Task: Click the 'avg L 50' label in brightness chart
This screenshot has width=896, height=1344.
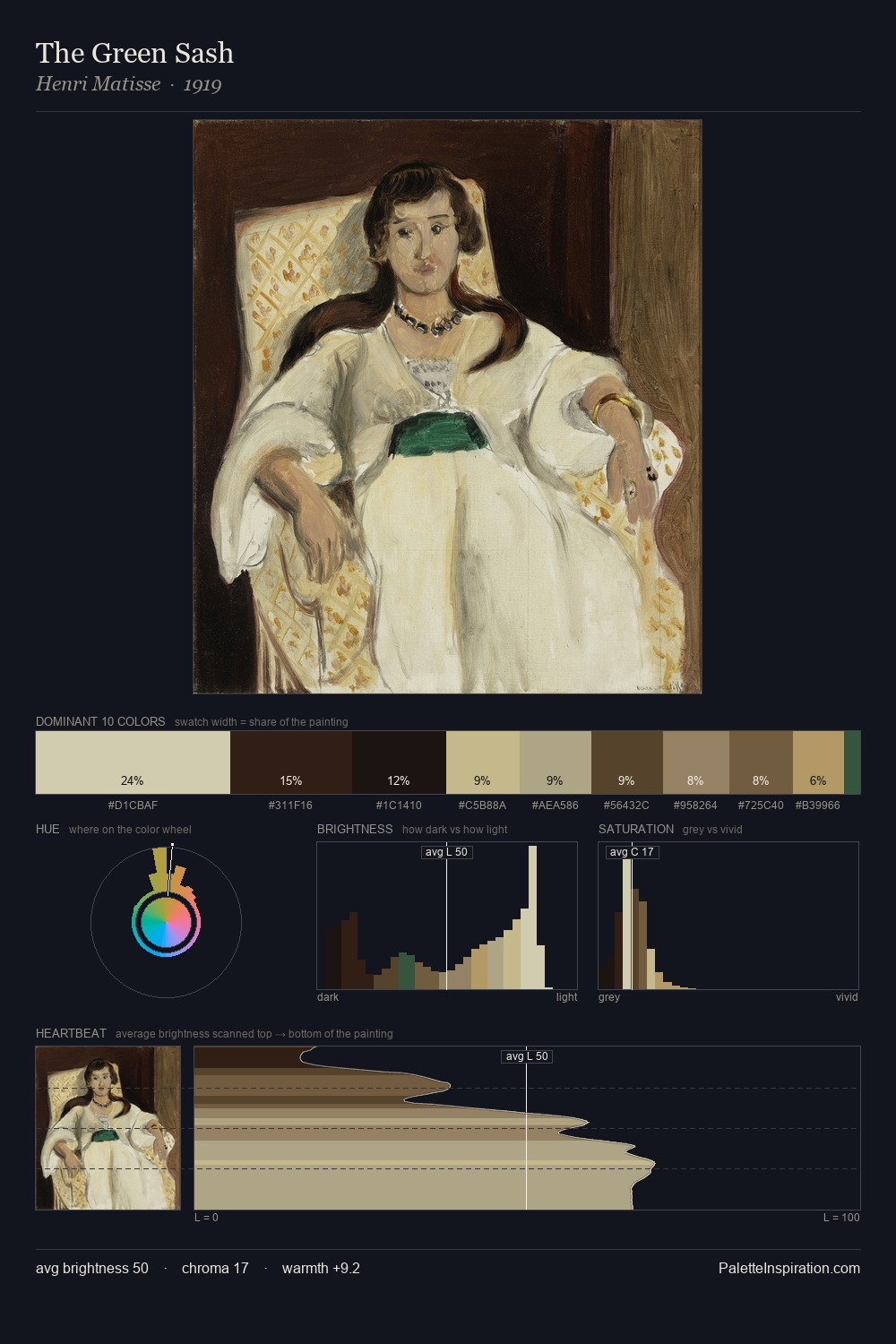Action: click(446, 852)
